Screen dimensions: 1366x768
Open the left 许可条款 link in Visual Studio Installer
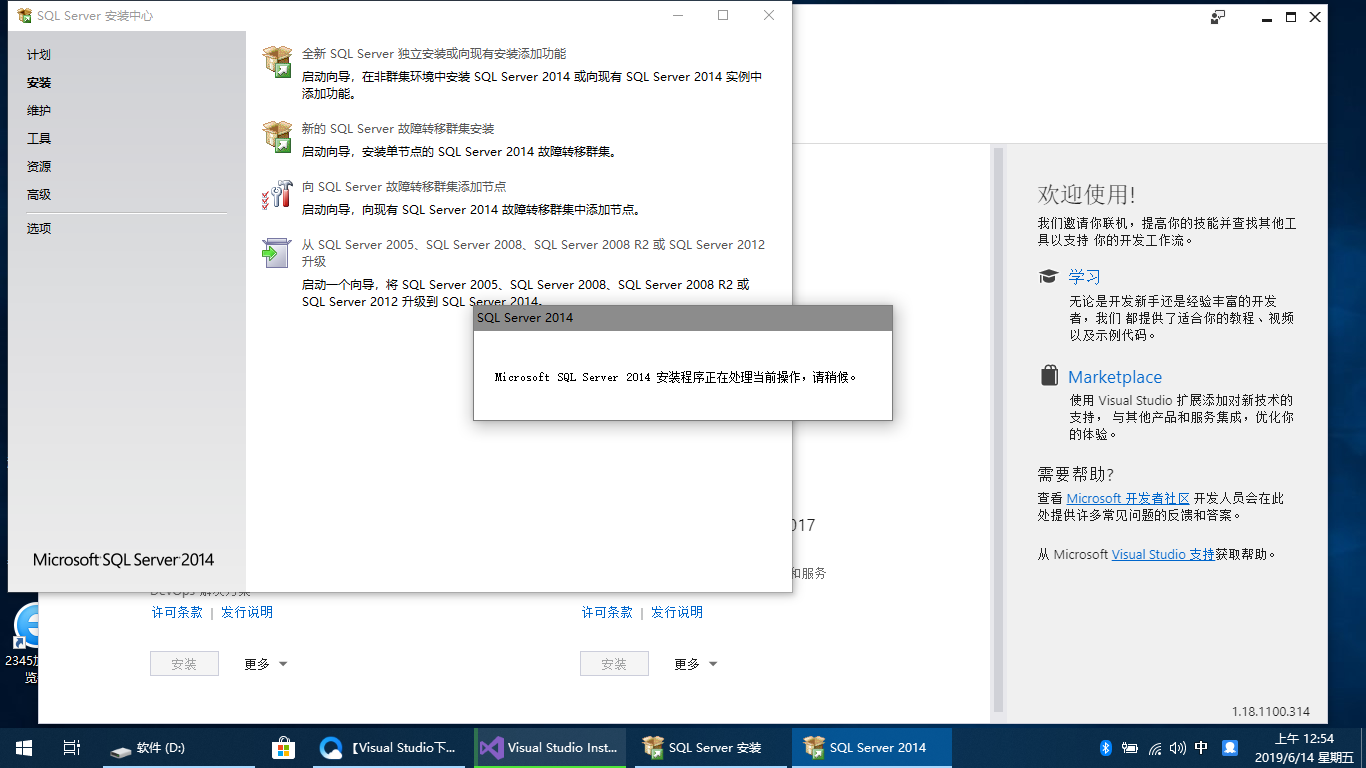click(177, 612)
